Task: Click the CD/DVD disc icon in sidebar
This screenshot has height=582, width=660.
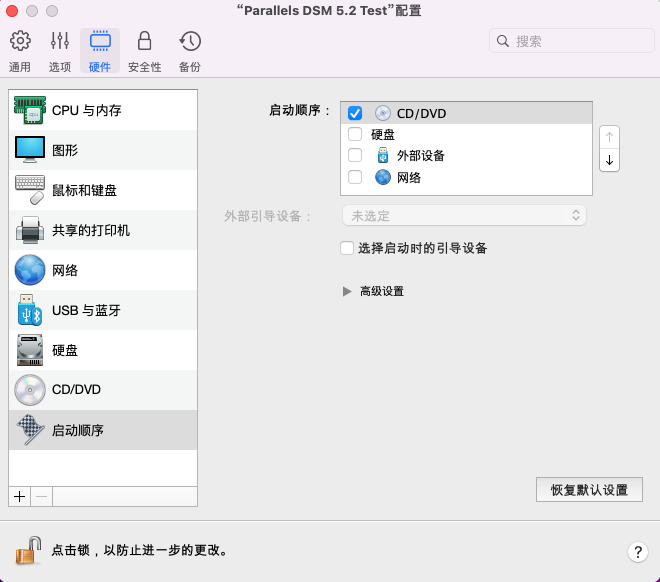Action: point(29,390)
